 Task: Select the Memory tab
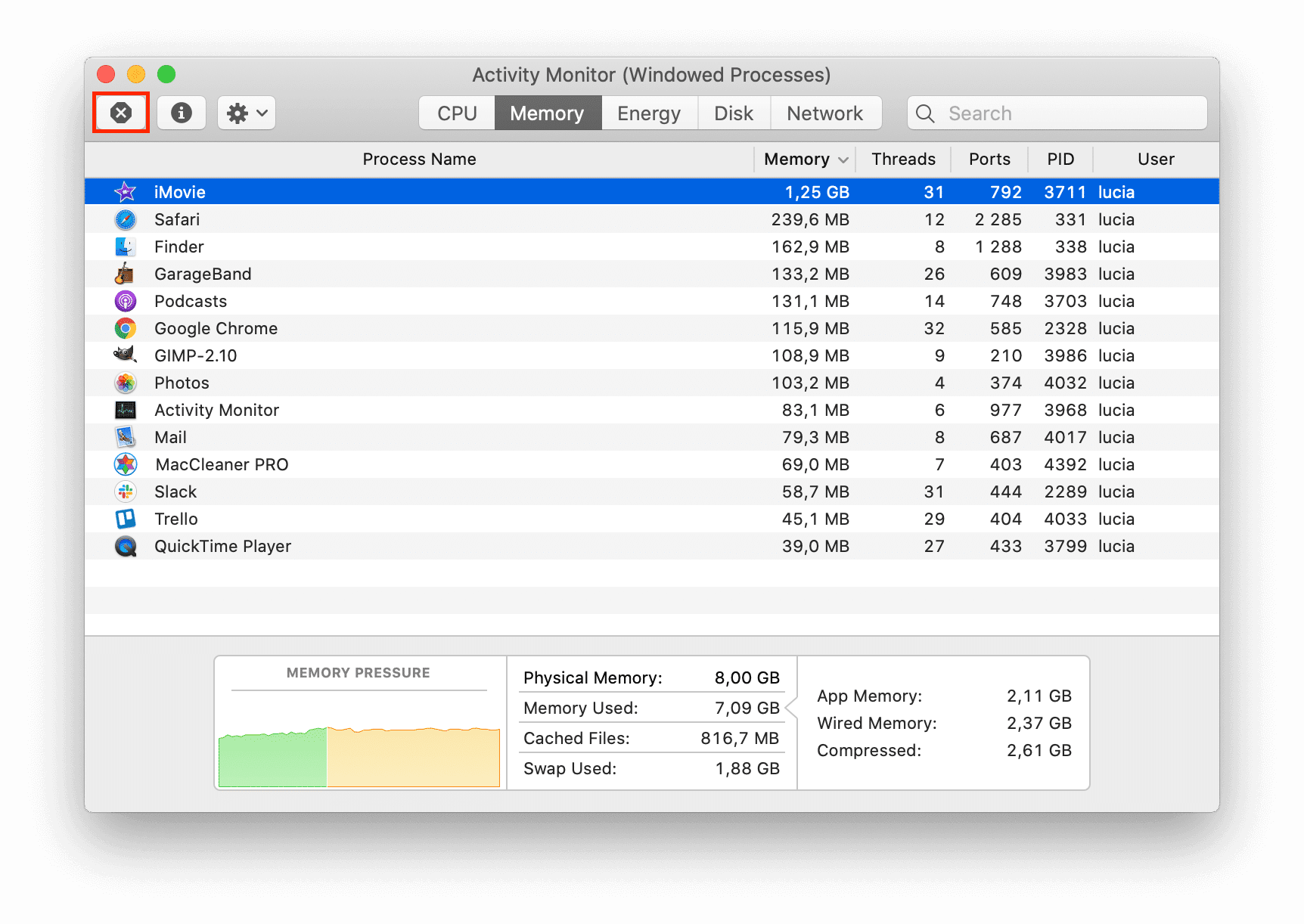[x=548, y=113]
